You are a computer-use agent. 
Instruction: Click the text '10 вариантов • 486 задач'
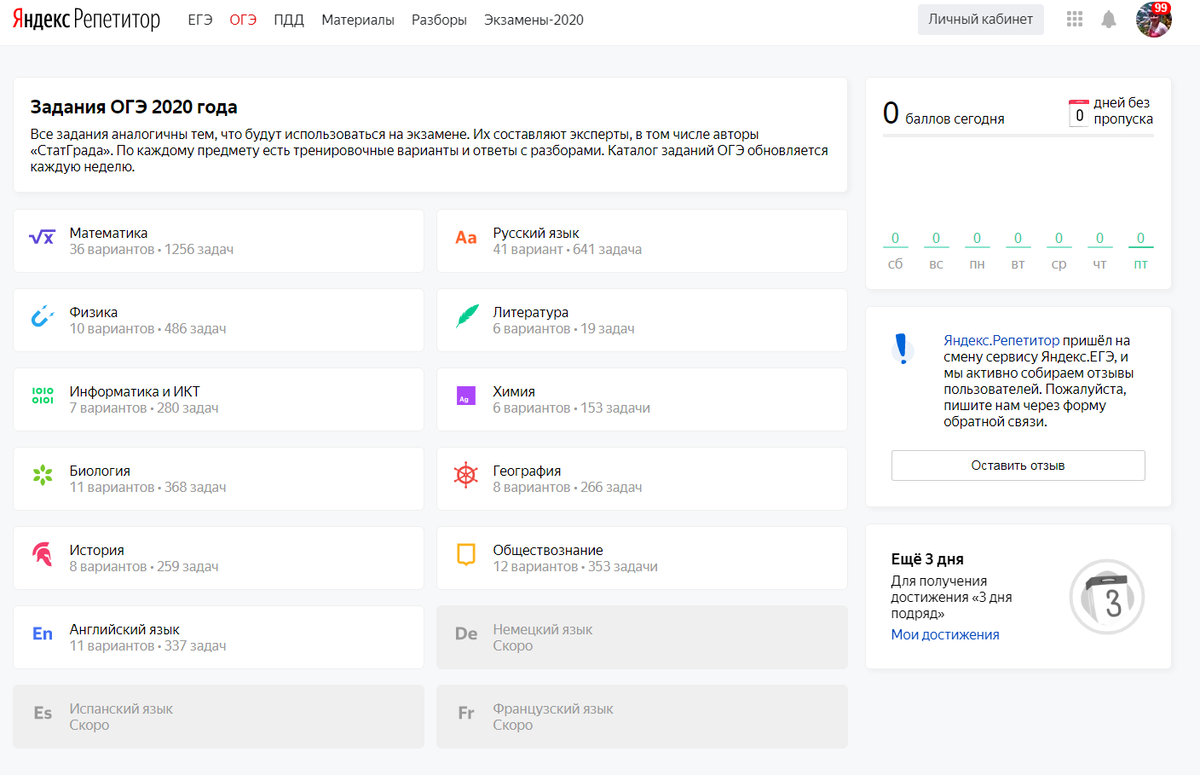click(x=148, y=328)
